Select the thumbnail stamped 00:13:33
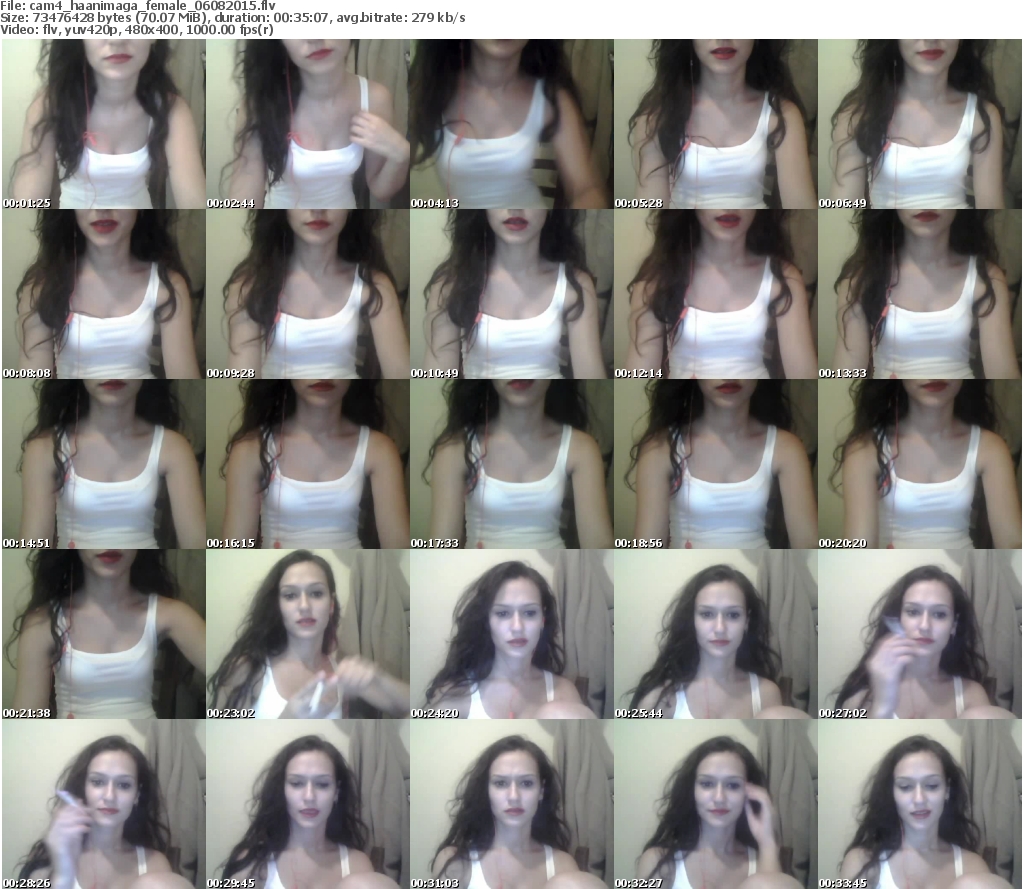 tap(920, 294)
